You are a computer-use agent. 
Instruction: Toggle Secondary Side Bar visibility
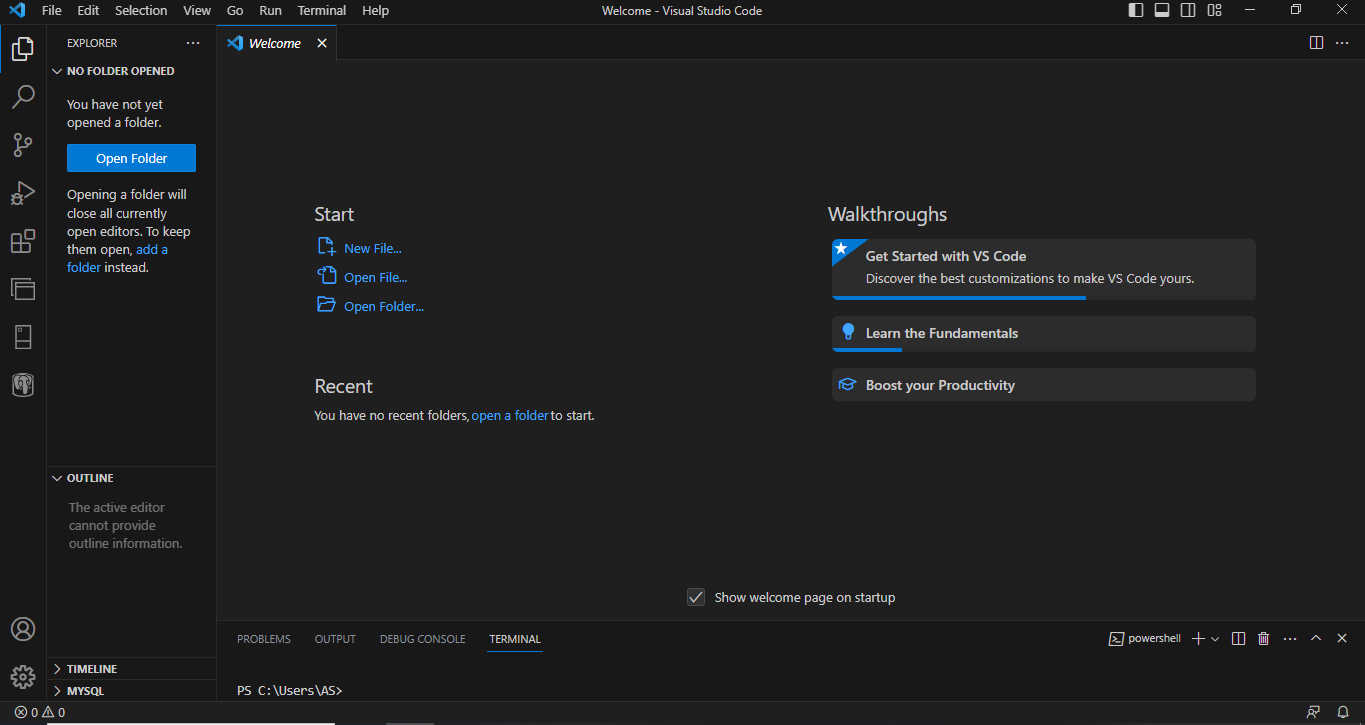[x=1188, y=10]
